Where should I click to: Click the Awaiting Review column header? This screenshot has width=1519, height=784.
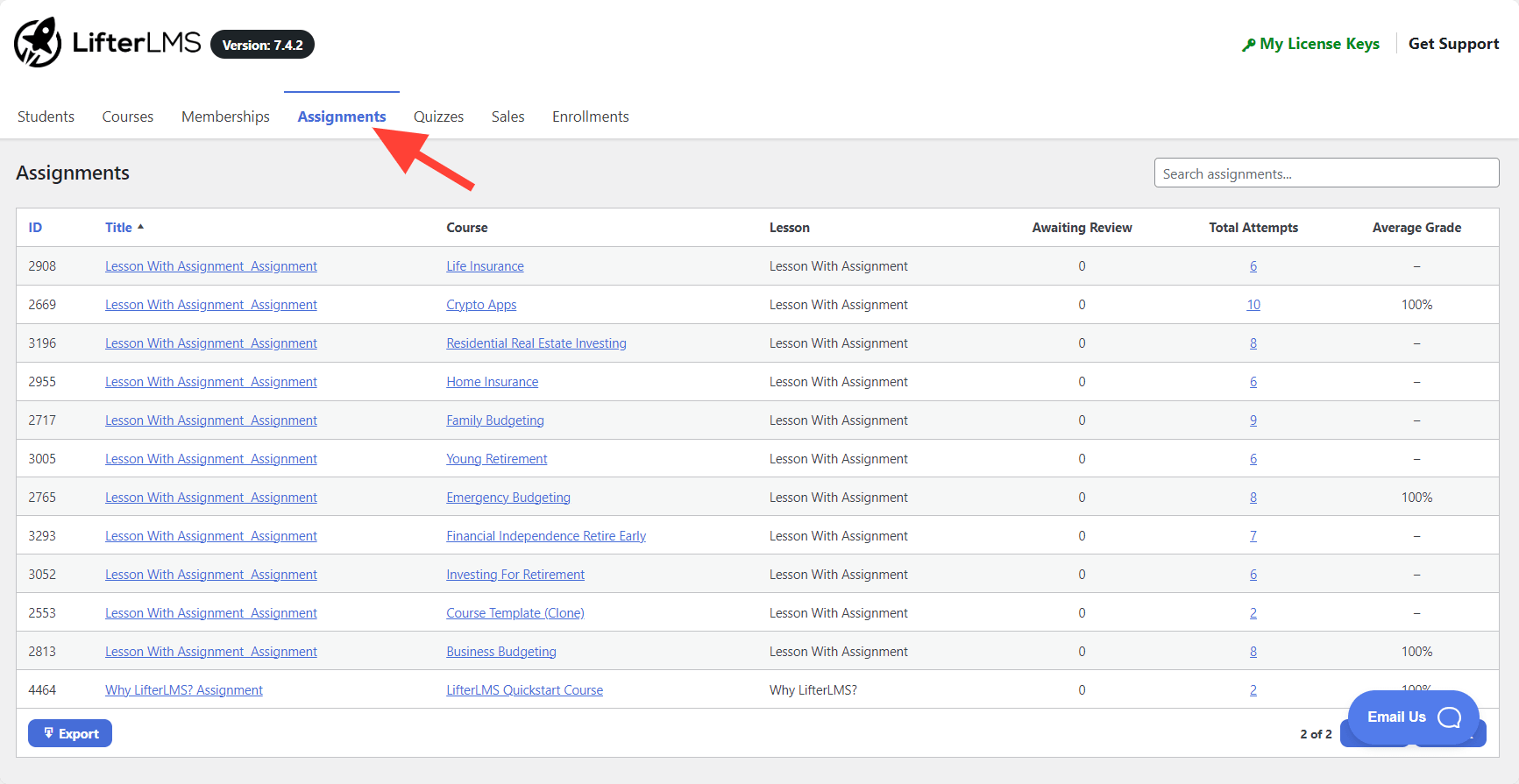pyautogui.click(x=1082, y=228)
